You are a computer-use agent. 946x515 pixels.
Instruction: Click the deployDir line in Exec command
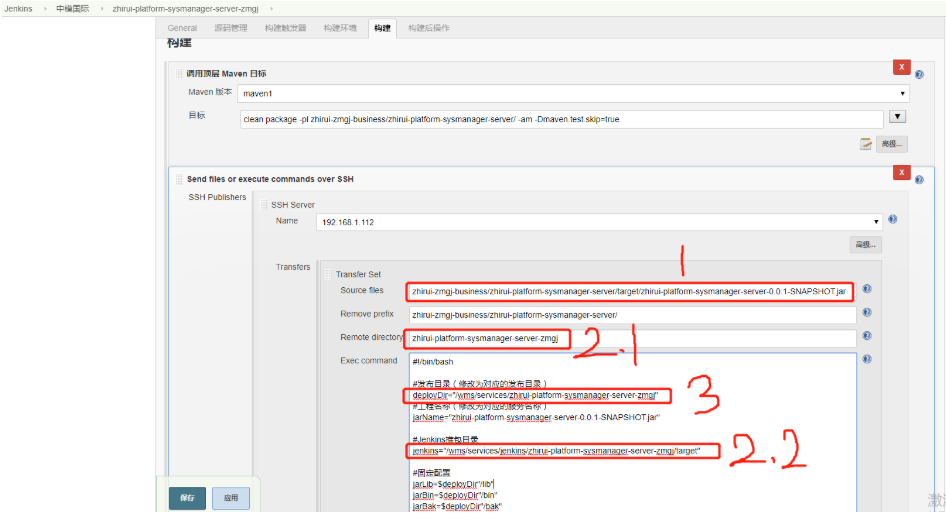pyautogui.click(x=536, y=396)
